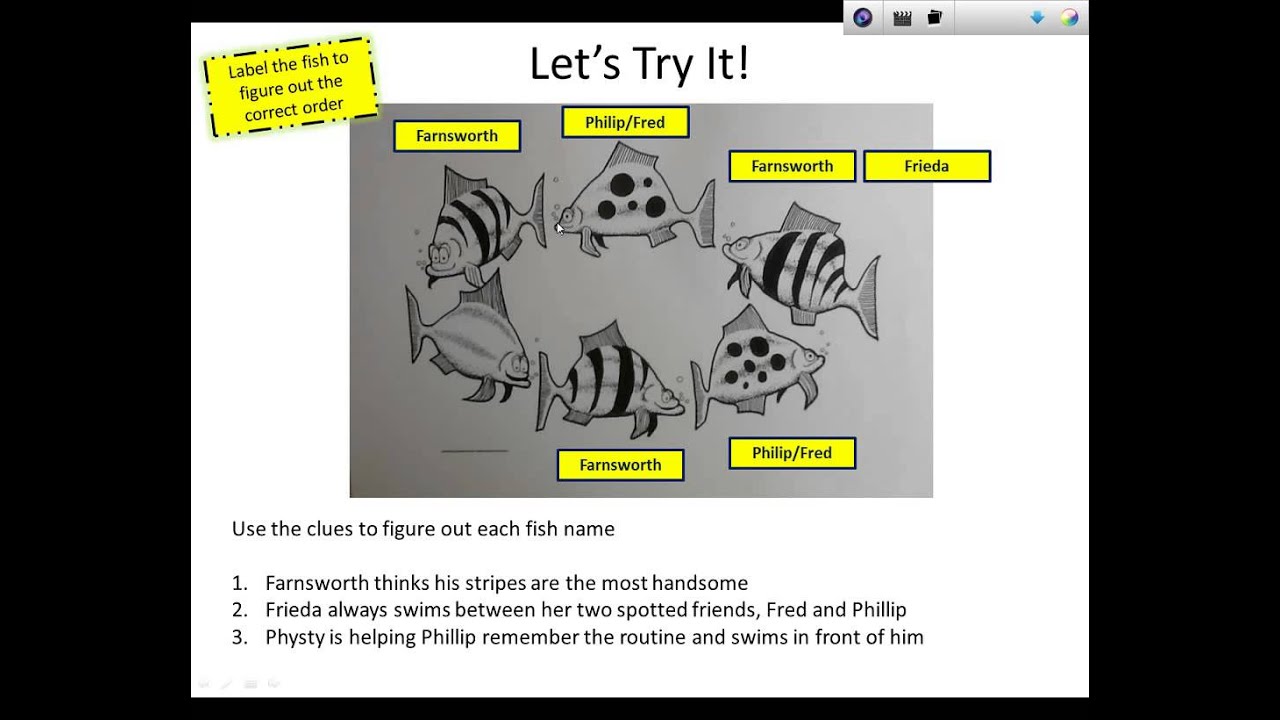This screenshot has width=1280, height=720.
Task: Click the top spotted fish with large dots
Action: pyautogui.click(x=636, y=200)
